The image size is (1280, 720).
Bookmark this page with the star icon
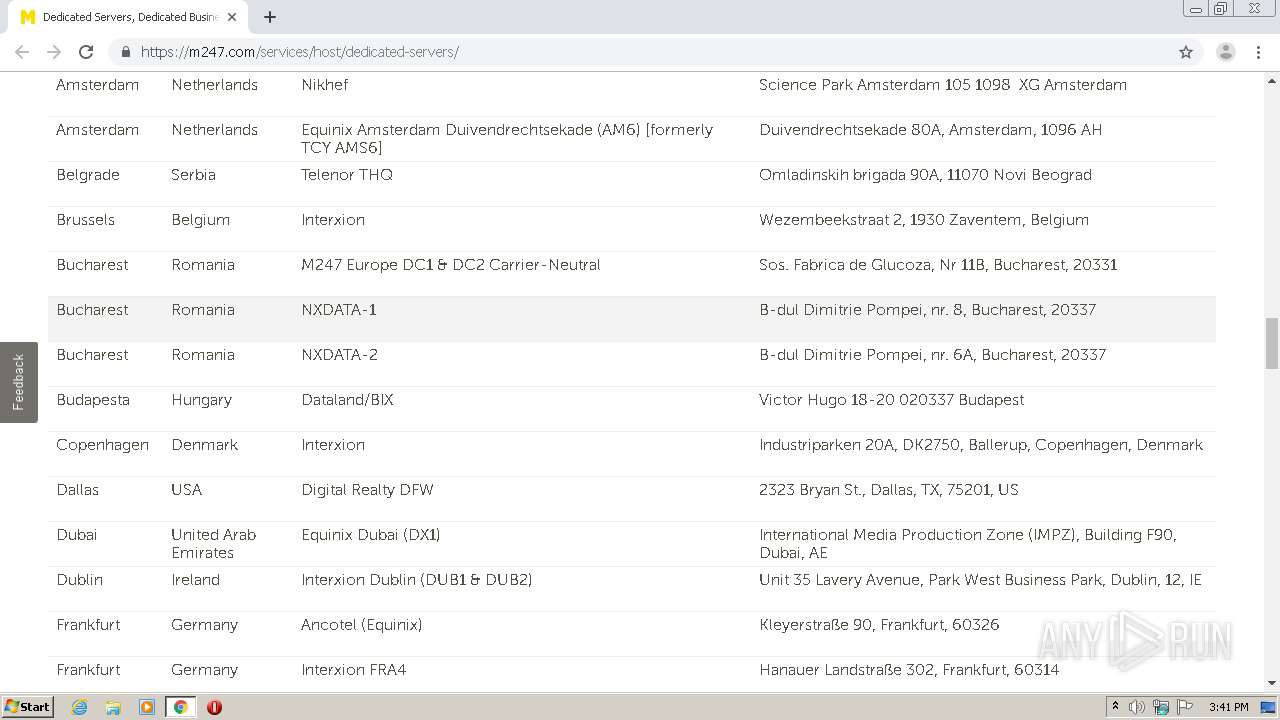click(x=1186, y=52)
